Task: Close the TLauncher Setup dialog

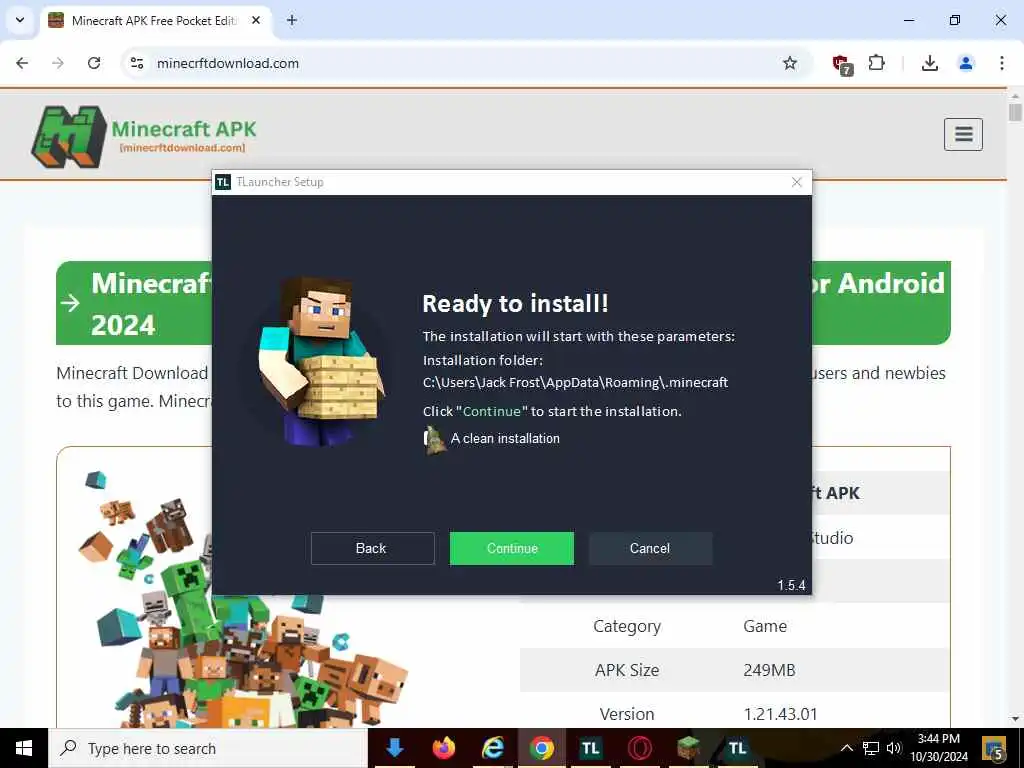Action: click(797, 182)
